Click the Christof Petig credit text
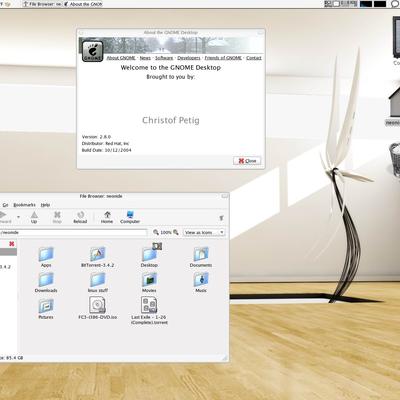 (x=171, y=120)
